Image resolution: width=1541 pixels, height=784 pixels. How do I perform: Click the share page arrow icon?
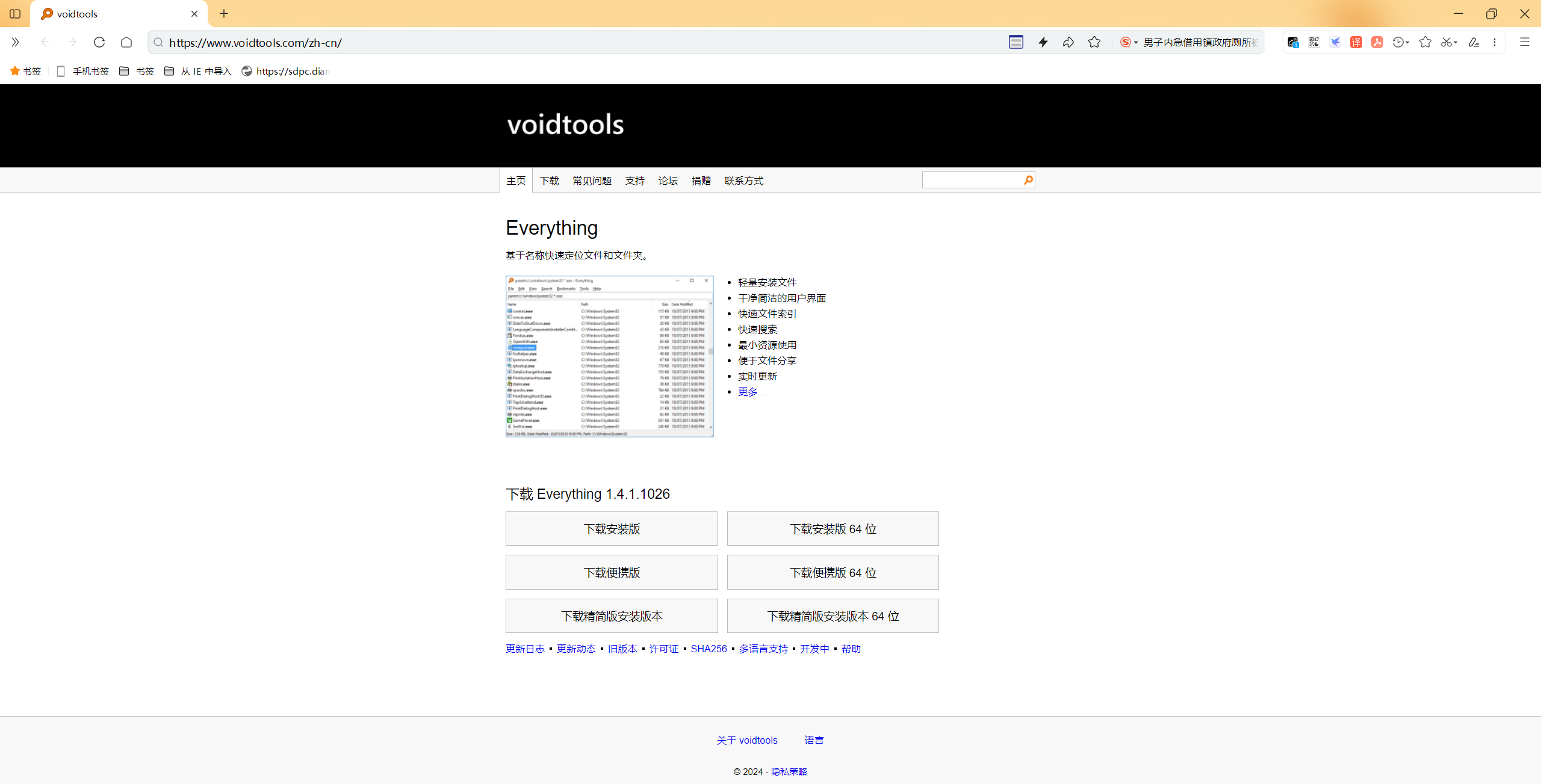pyautogui.click(x=1068, y=42)
